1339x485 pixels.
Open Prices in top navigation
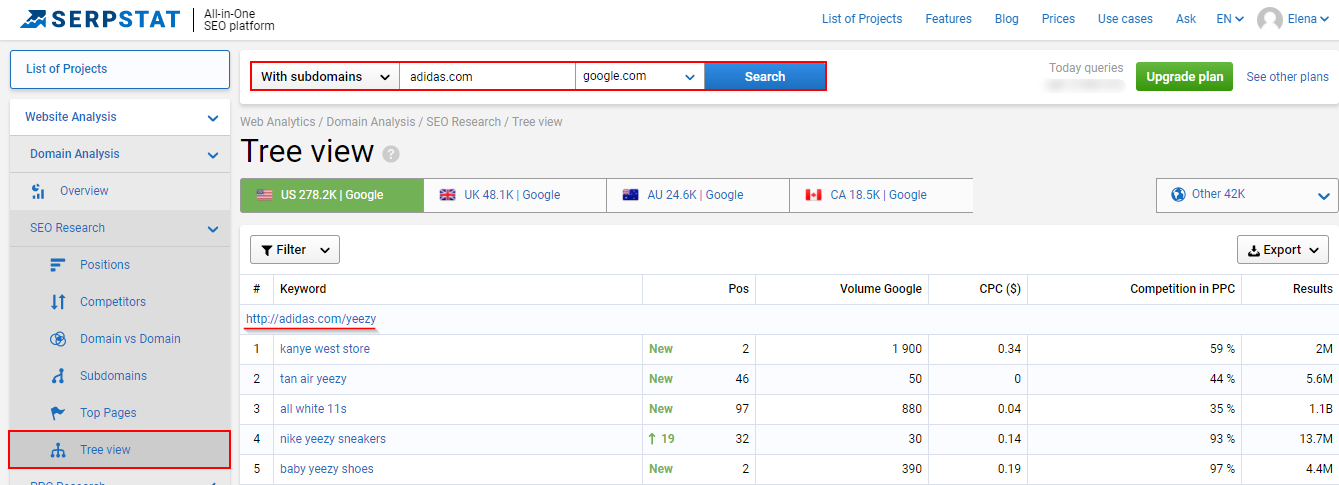(1058, 19)
